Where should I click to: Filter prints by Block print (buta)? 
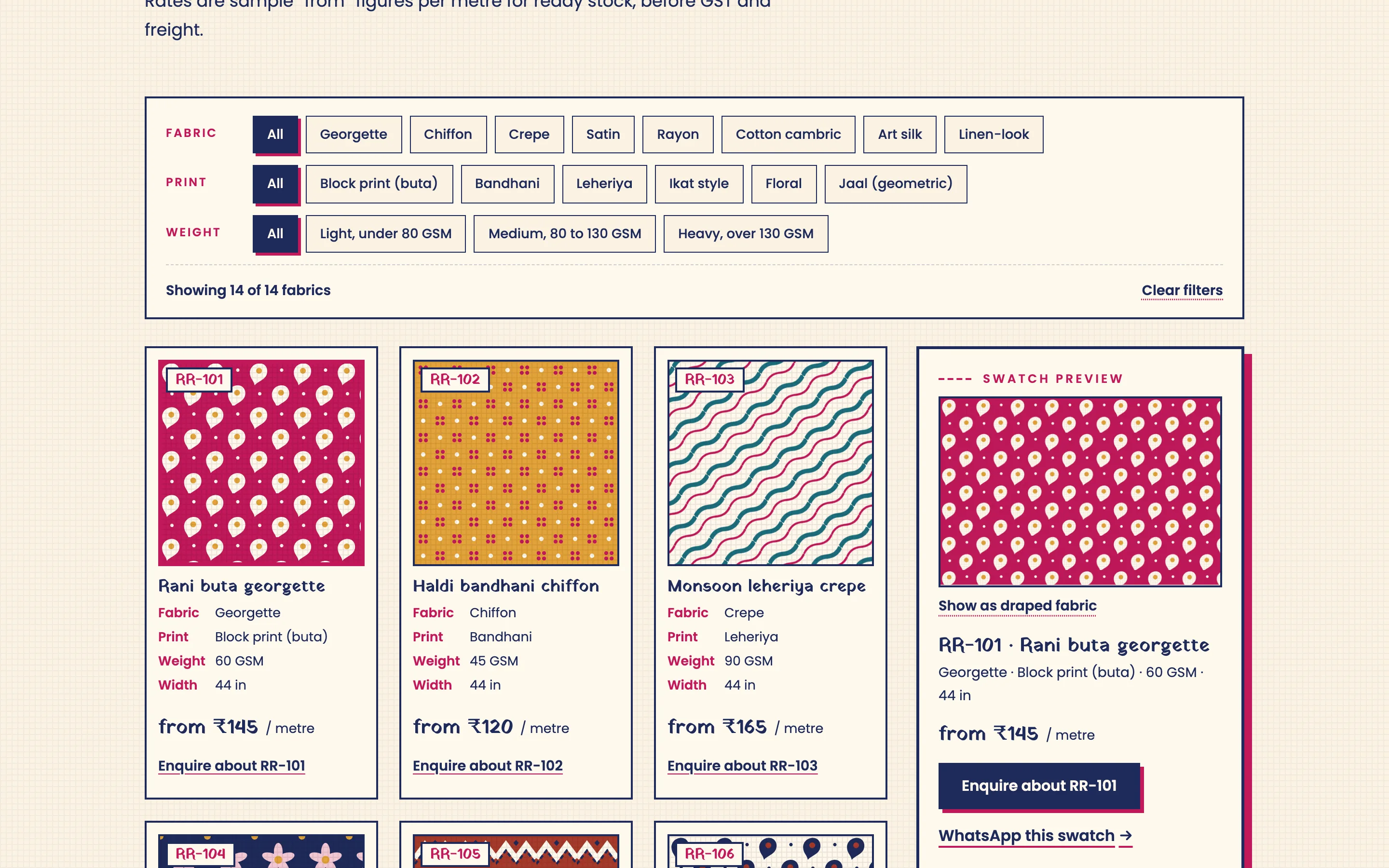coord(379,184)
